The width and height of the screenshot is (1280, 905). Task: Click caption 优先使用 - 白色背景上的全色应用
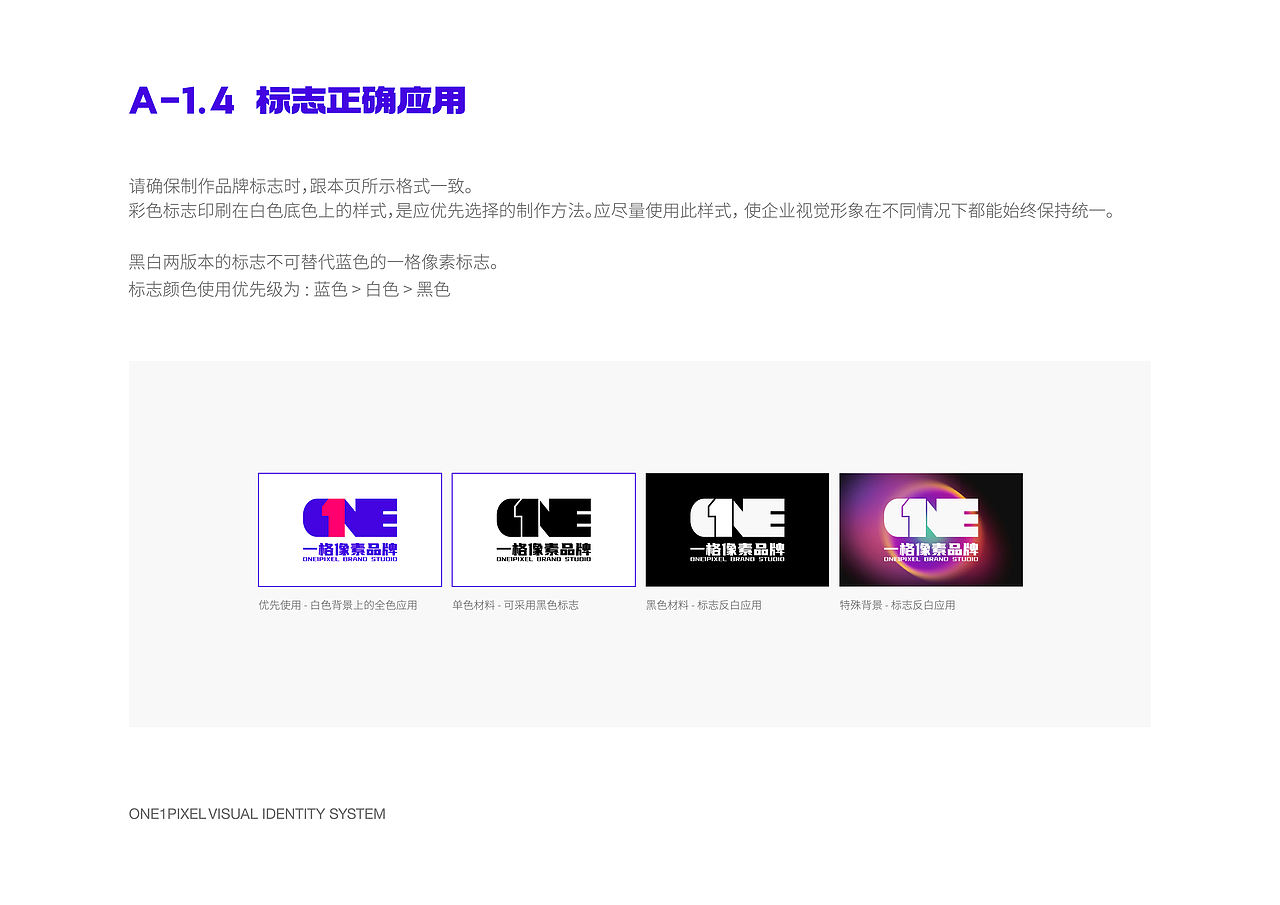pos(338,605)
